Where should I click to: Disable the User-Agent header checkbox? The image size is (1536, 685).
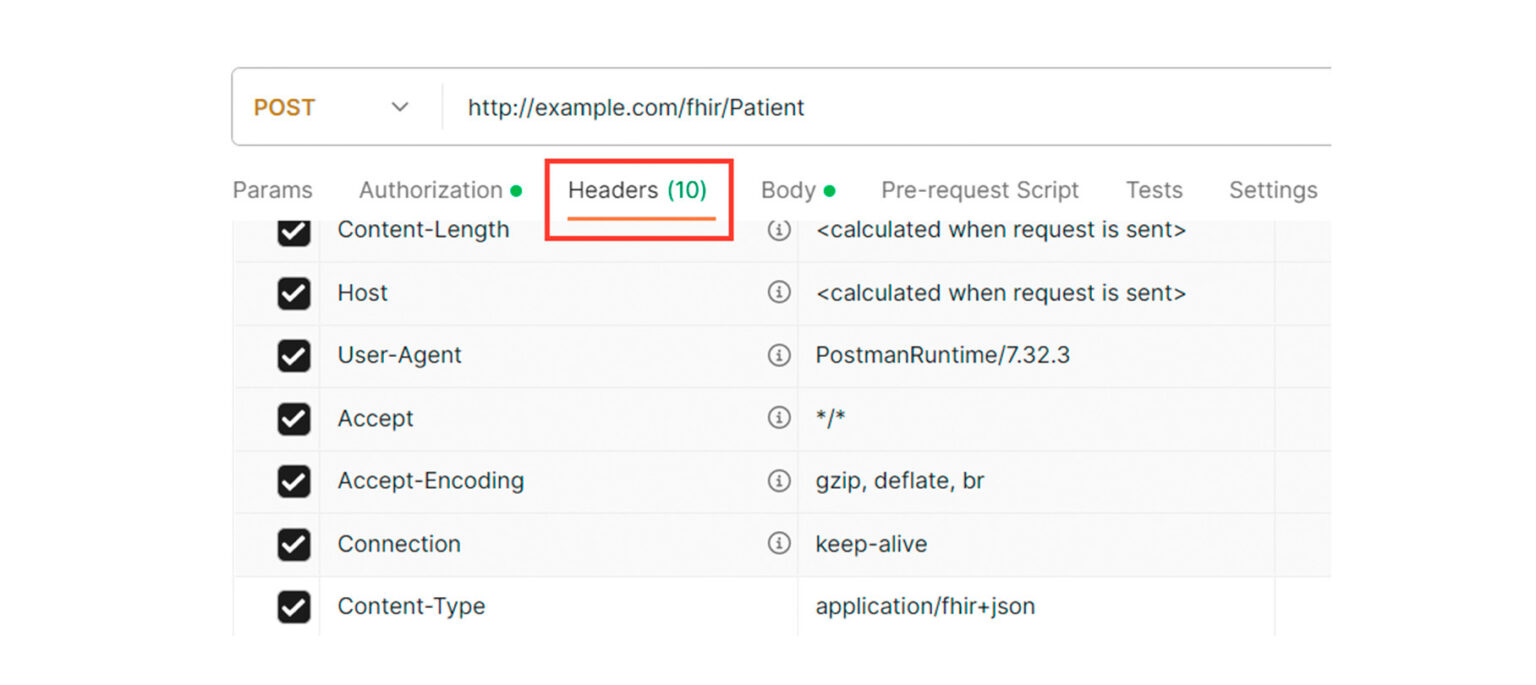tap(293, 356)
